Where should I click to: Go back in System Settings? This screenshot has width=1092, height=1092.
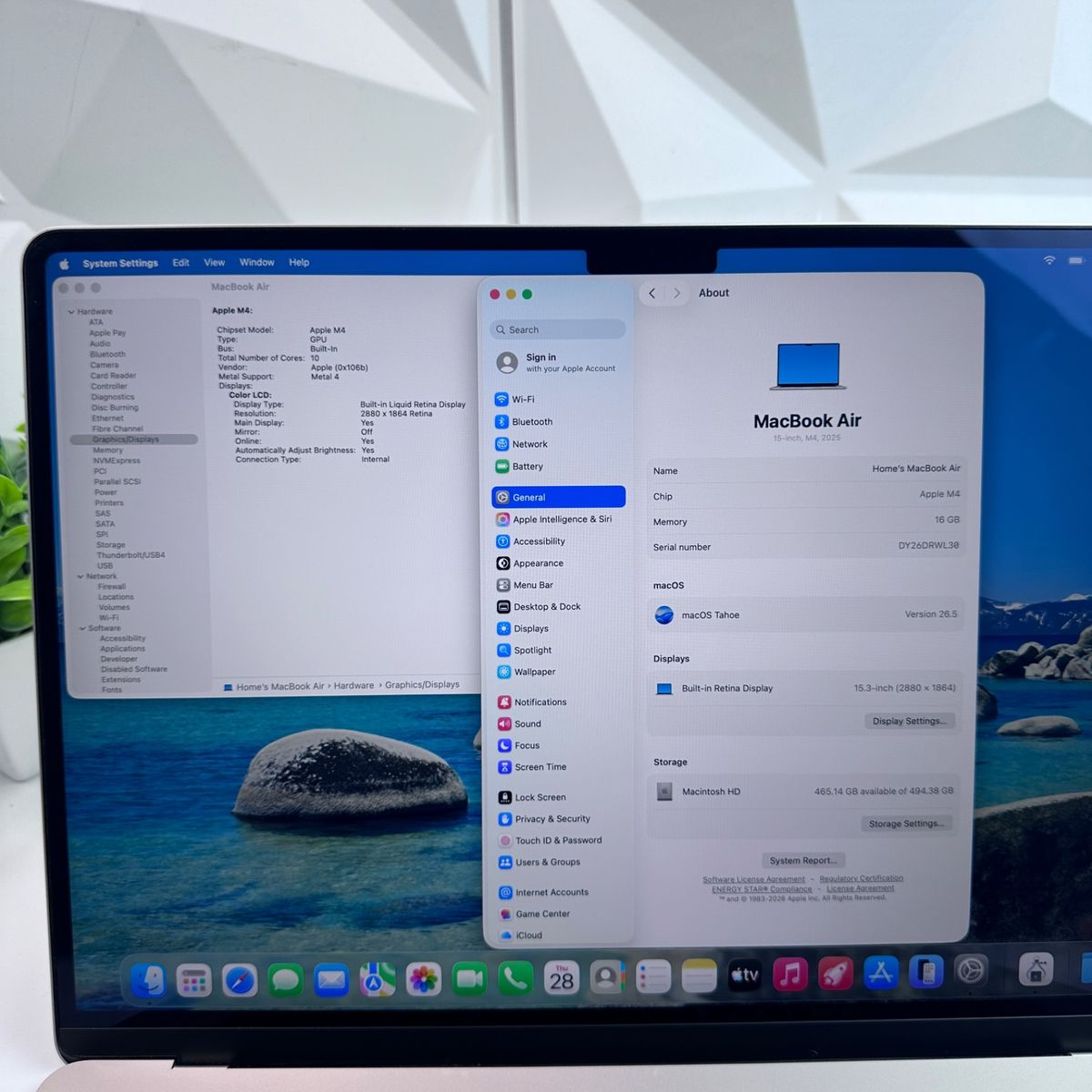[652, 293]
